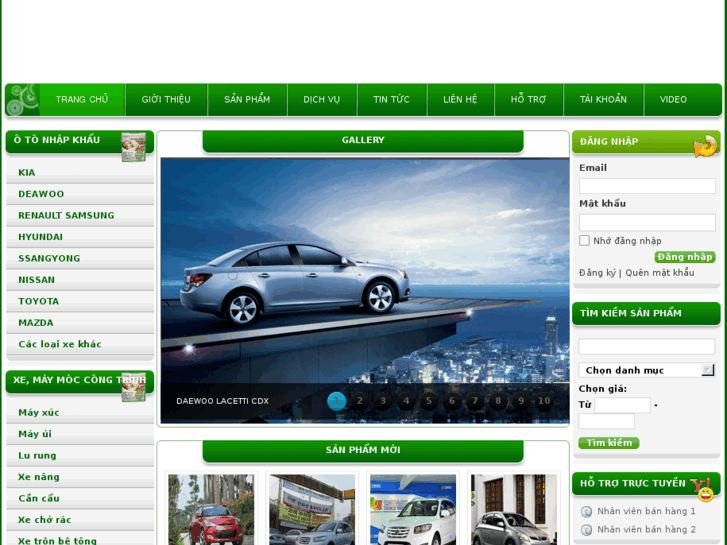Open Máy ủi category
Screen dimensions: 727x545
(35, 434)
